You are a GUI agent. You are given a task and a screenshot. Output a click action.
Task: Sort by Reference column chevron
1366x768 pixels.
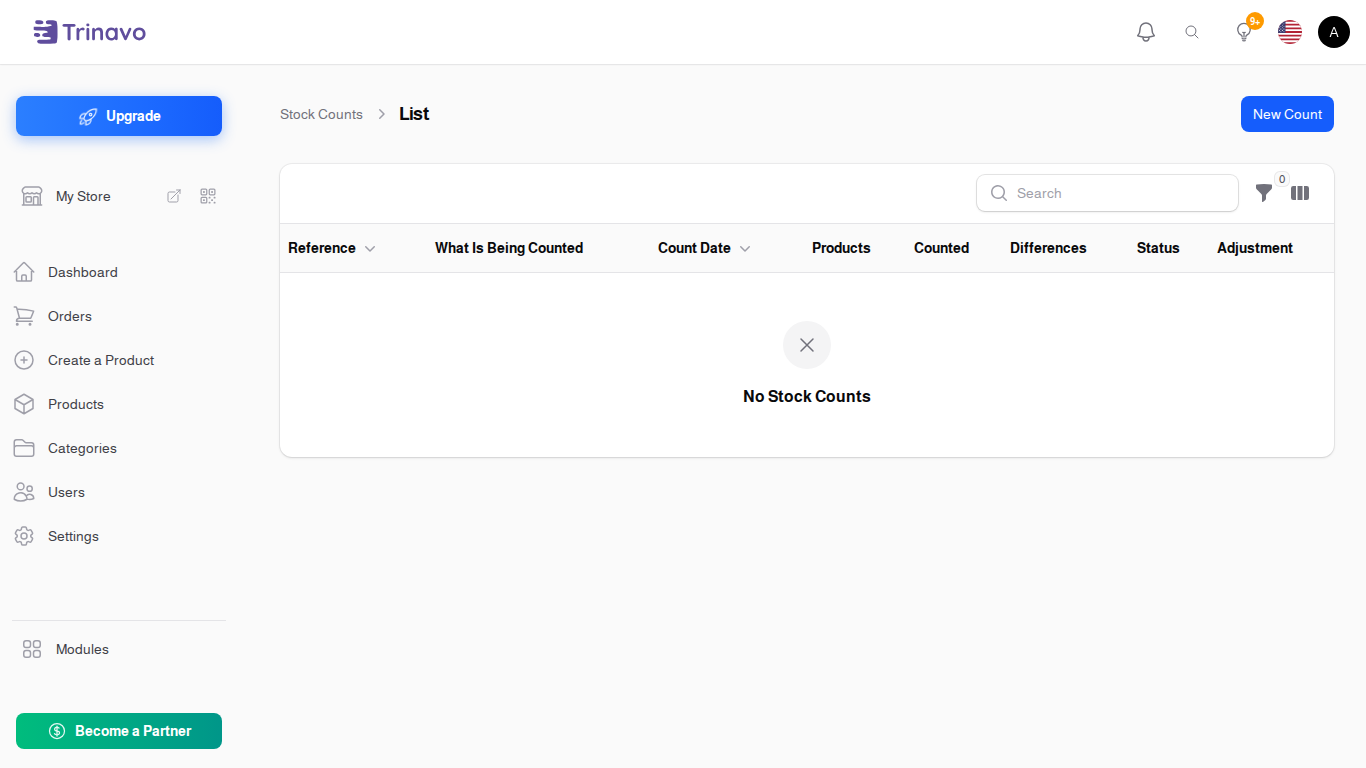point(370,248)
